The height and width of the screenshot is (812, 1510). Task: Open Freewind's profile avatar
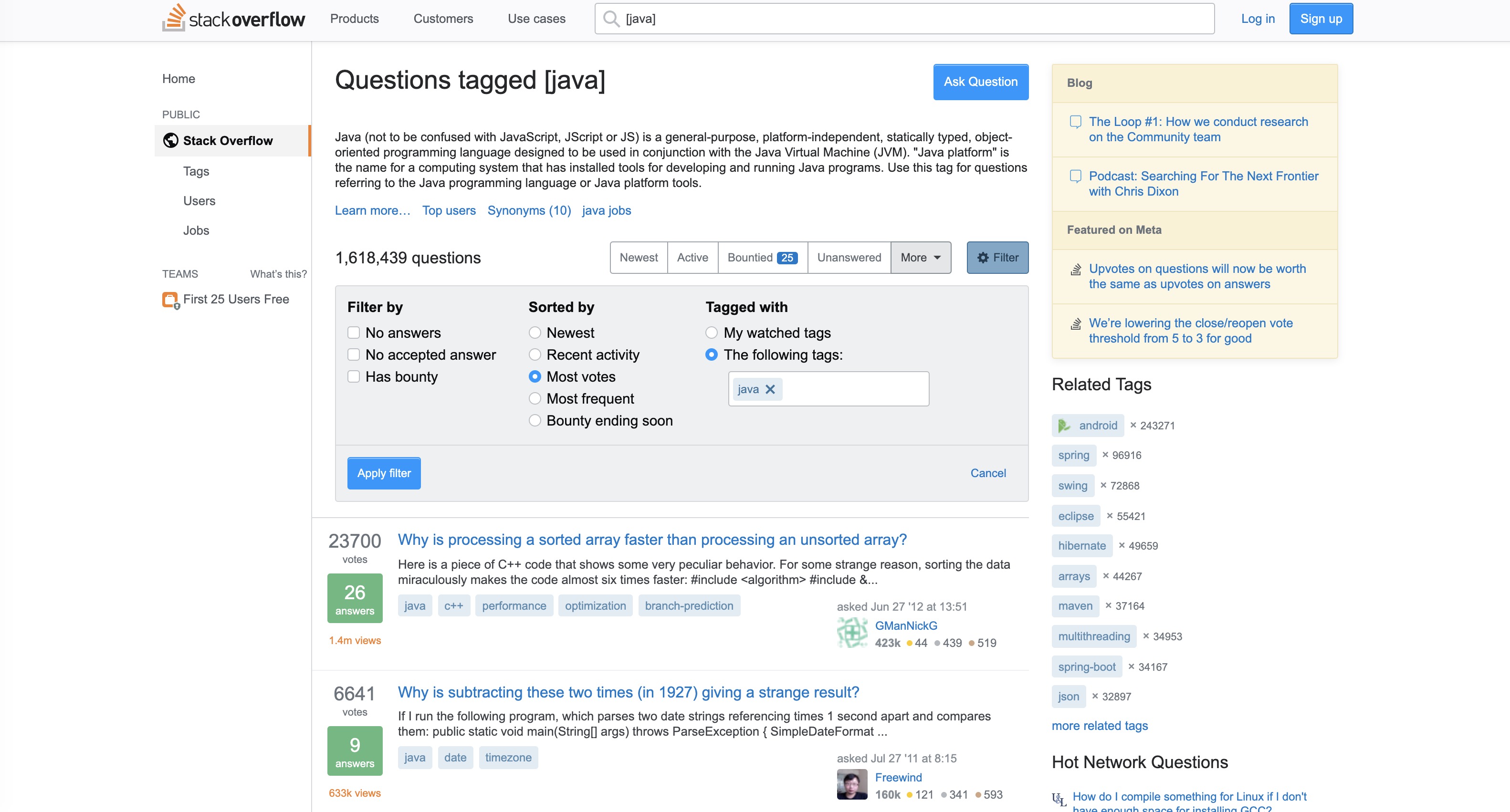[x=852, y=784]
